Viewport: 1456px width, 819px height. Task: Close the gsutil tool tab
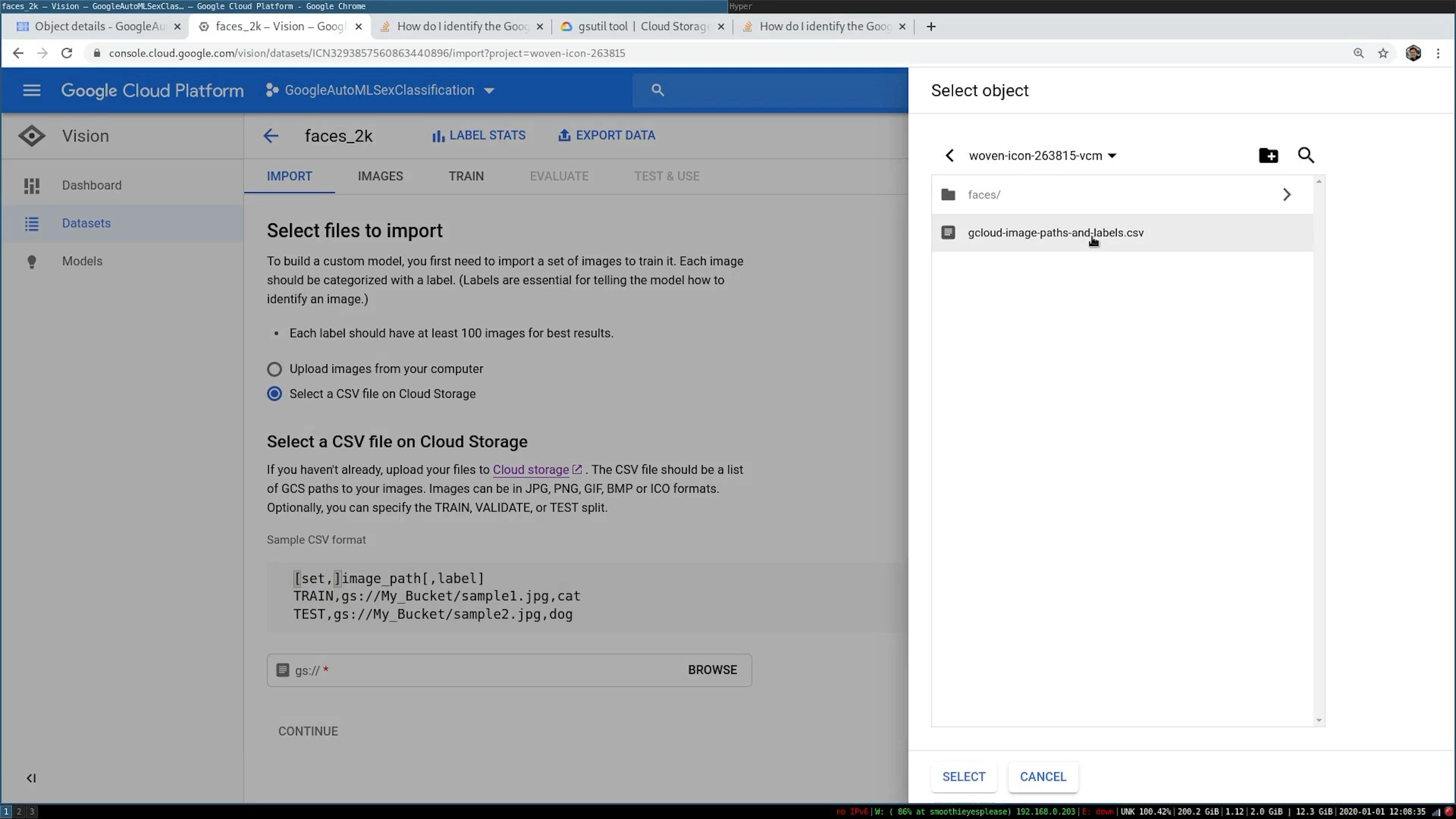pyautogui.click(x=721, y=27)
